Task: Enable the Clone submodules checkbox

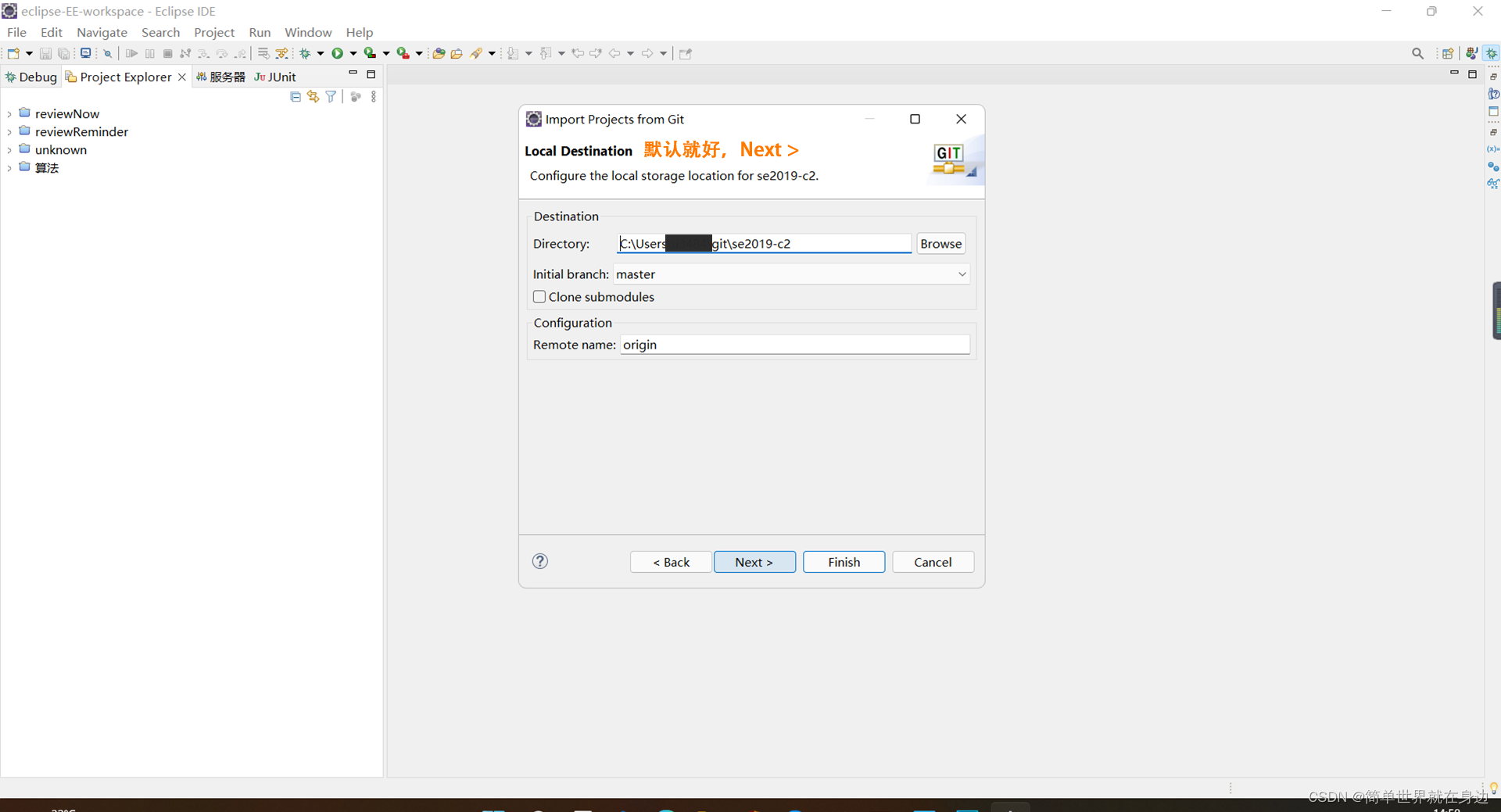Action: (x=539, y=297)
